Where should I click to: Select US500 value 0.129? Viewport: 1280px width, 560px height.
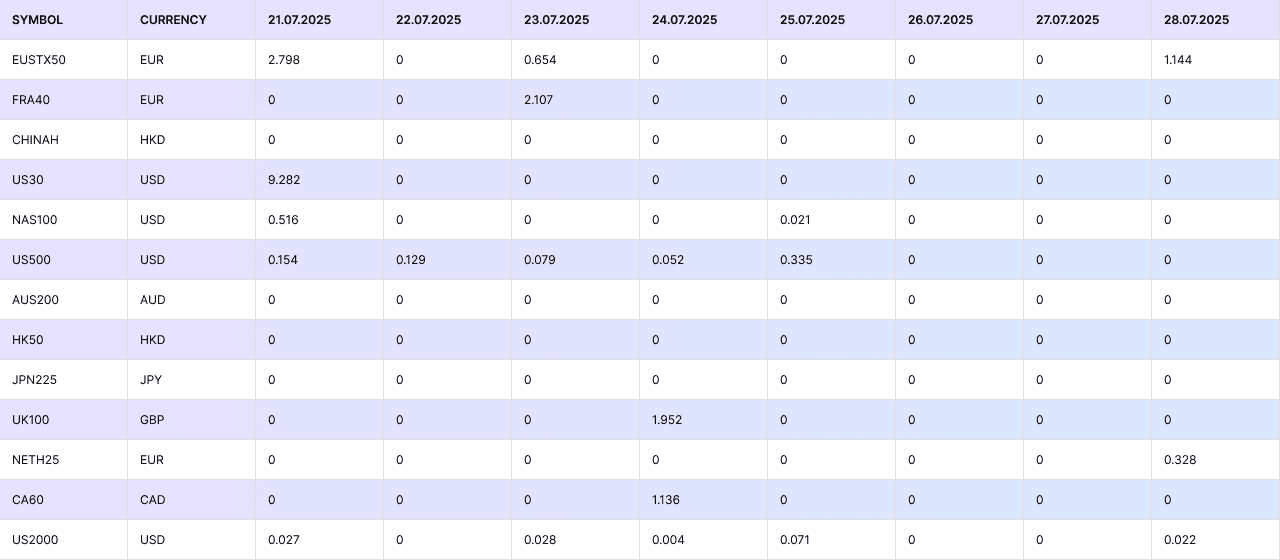coord(448,260)
